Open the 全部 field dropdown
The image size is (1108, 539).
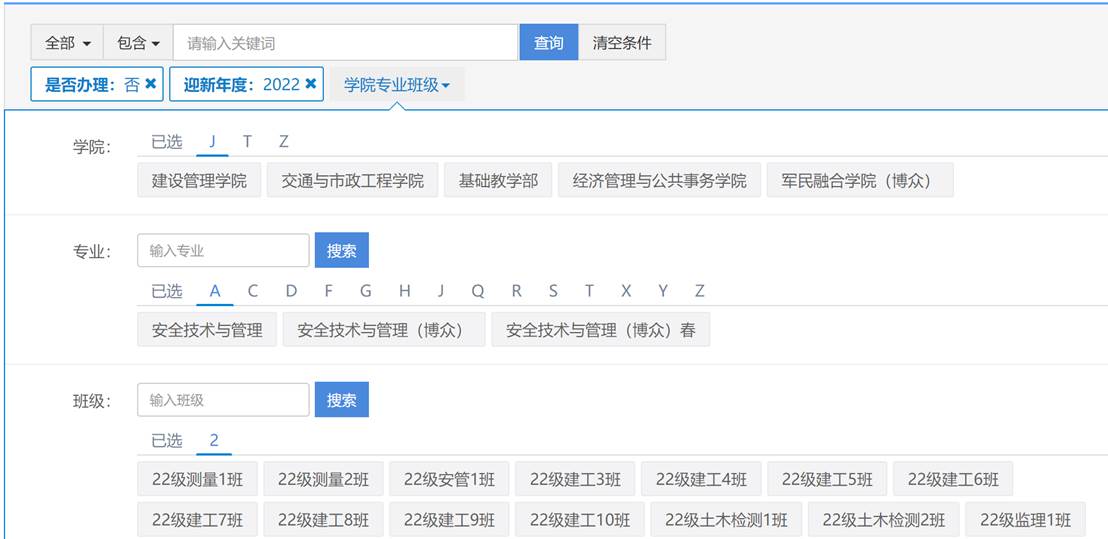(x=67, y=43)
